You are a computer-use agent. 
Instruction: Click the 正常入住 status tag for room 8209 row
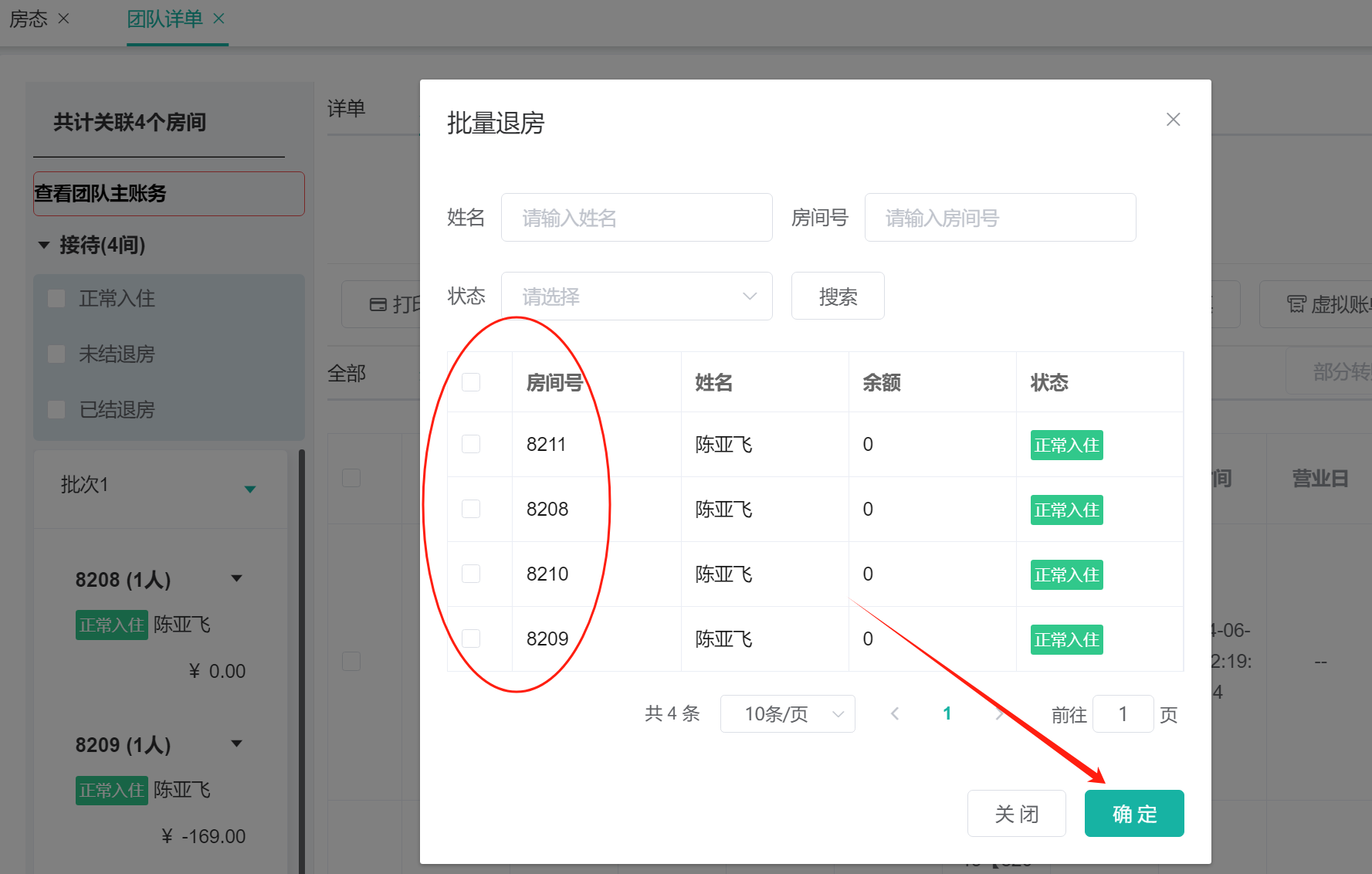tap(1067, 639)
